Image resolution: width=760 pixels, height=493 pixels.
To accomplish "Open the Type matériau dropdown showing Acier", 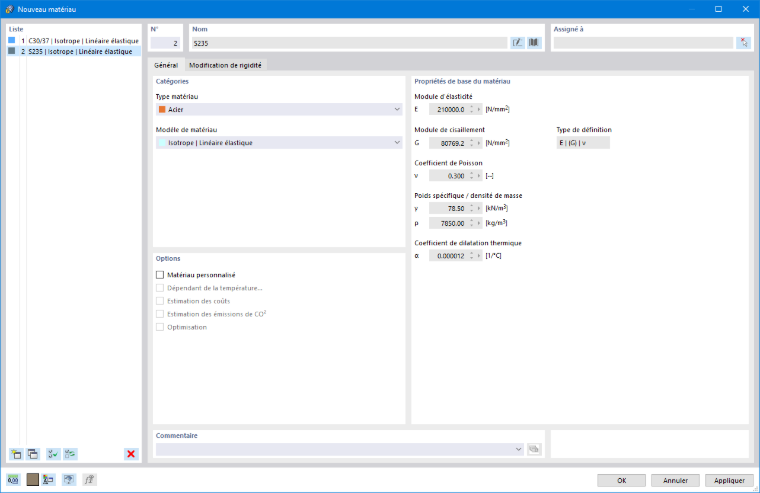I will [279, 110].
